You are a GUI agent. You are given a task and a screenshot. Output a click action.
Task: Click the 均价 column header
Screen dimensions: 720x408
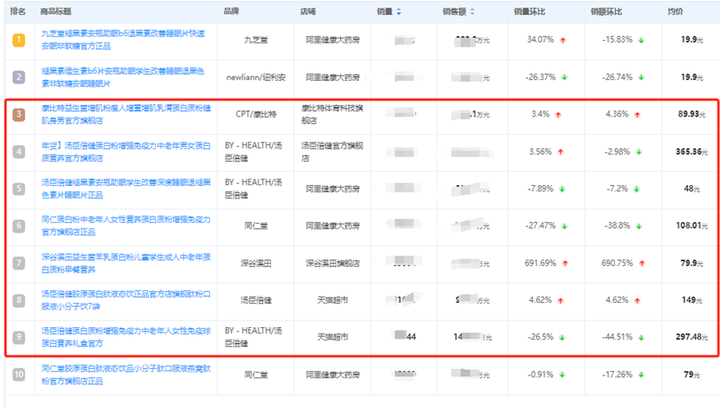(675, 11)
